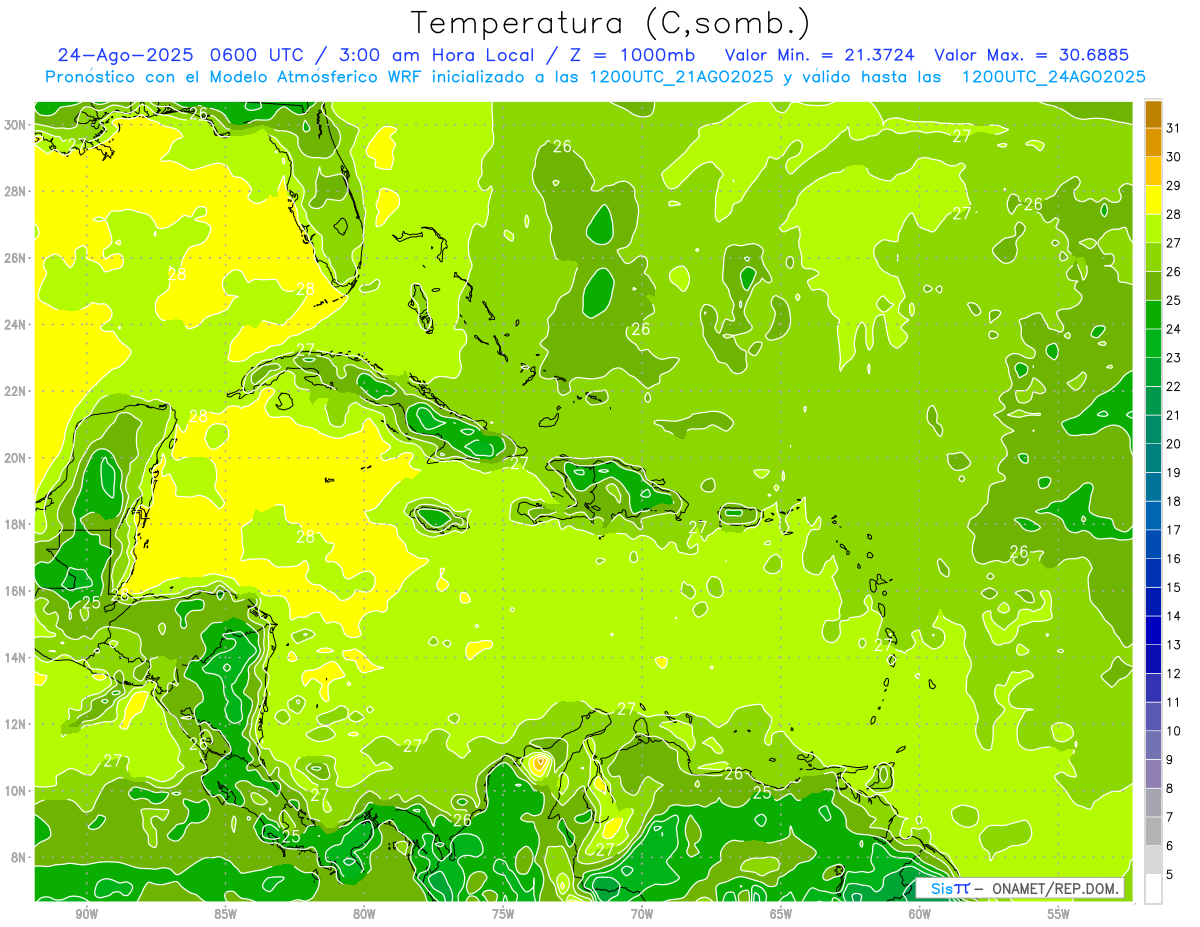Click the value 30 on the color scale
Image resolution: width=1200 pixels, height=927 pixels.
(x=1173, y=157)
